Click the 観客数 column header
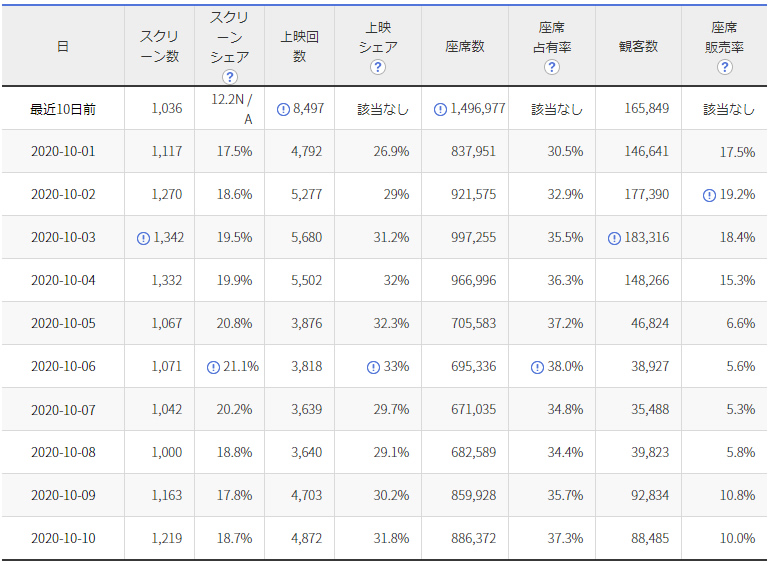The image size is (772, 566). (x=638, y=47)
